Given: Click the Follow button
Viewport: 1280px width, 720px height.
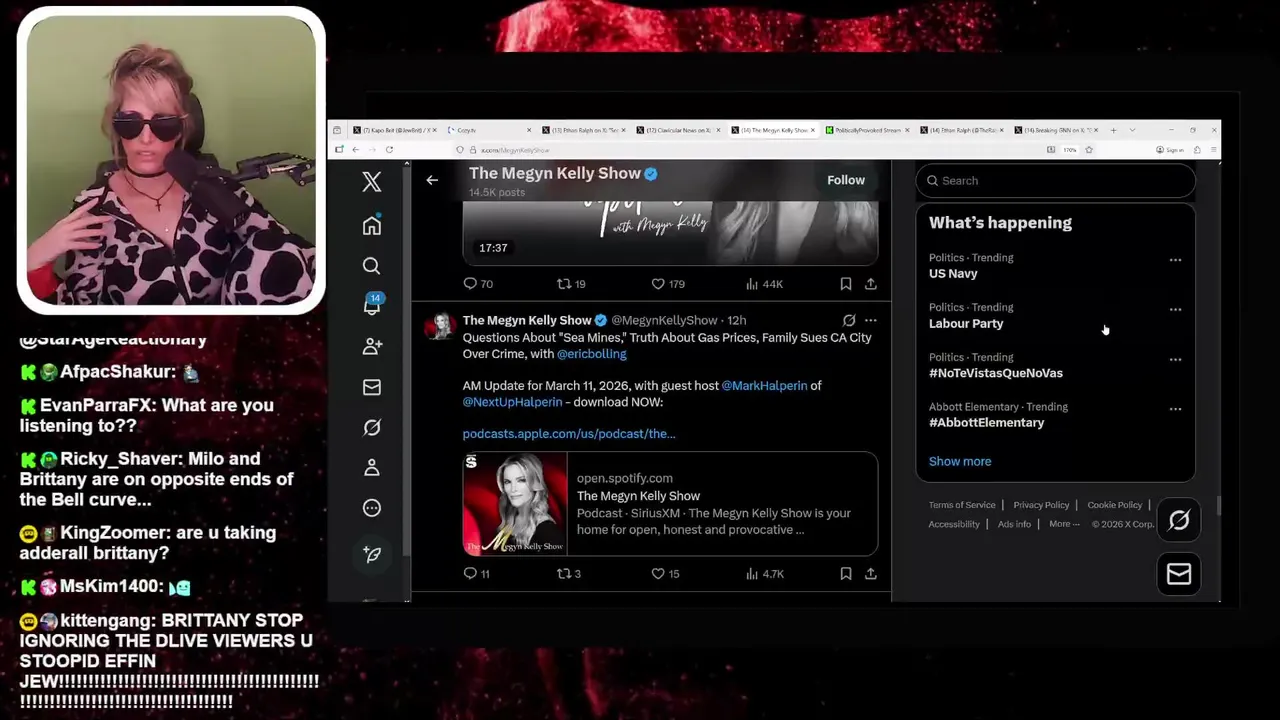Looking at the screenshot, I should pos(846,180).
